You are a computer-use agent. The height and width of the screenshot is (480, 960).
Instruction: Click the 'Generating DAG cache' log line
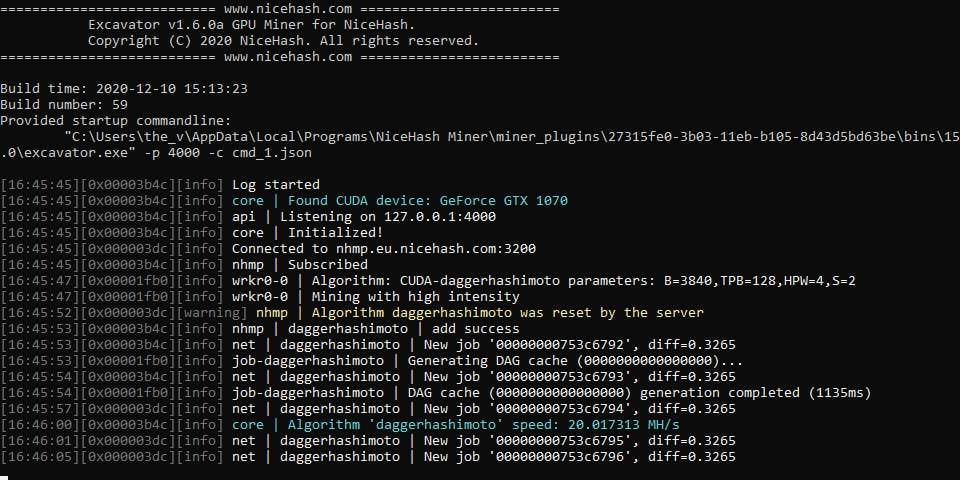(372, 361)
